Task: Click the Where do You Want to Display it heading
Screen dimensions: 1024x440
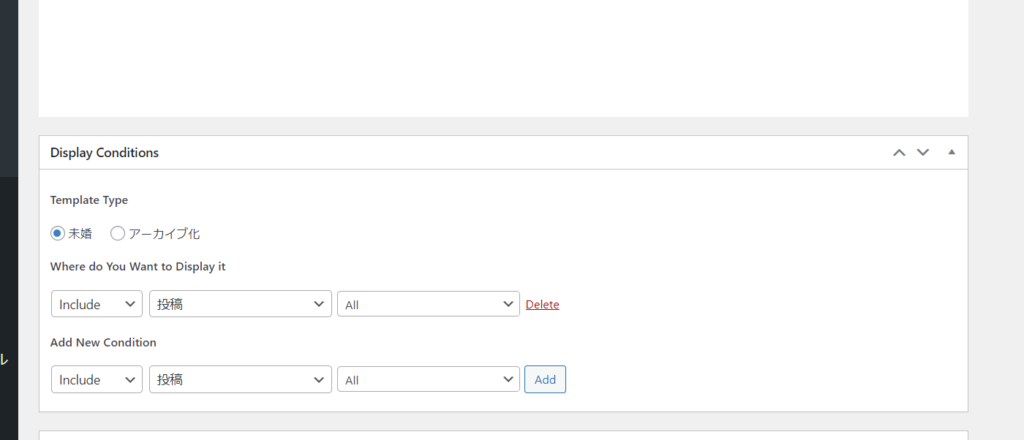Action: (145, 267)
